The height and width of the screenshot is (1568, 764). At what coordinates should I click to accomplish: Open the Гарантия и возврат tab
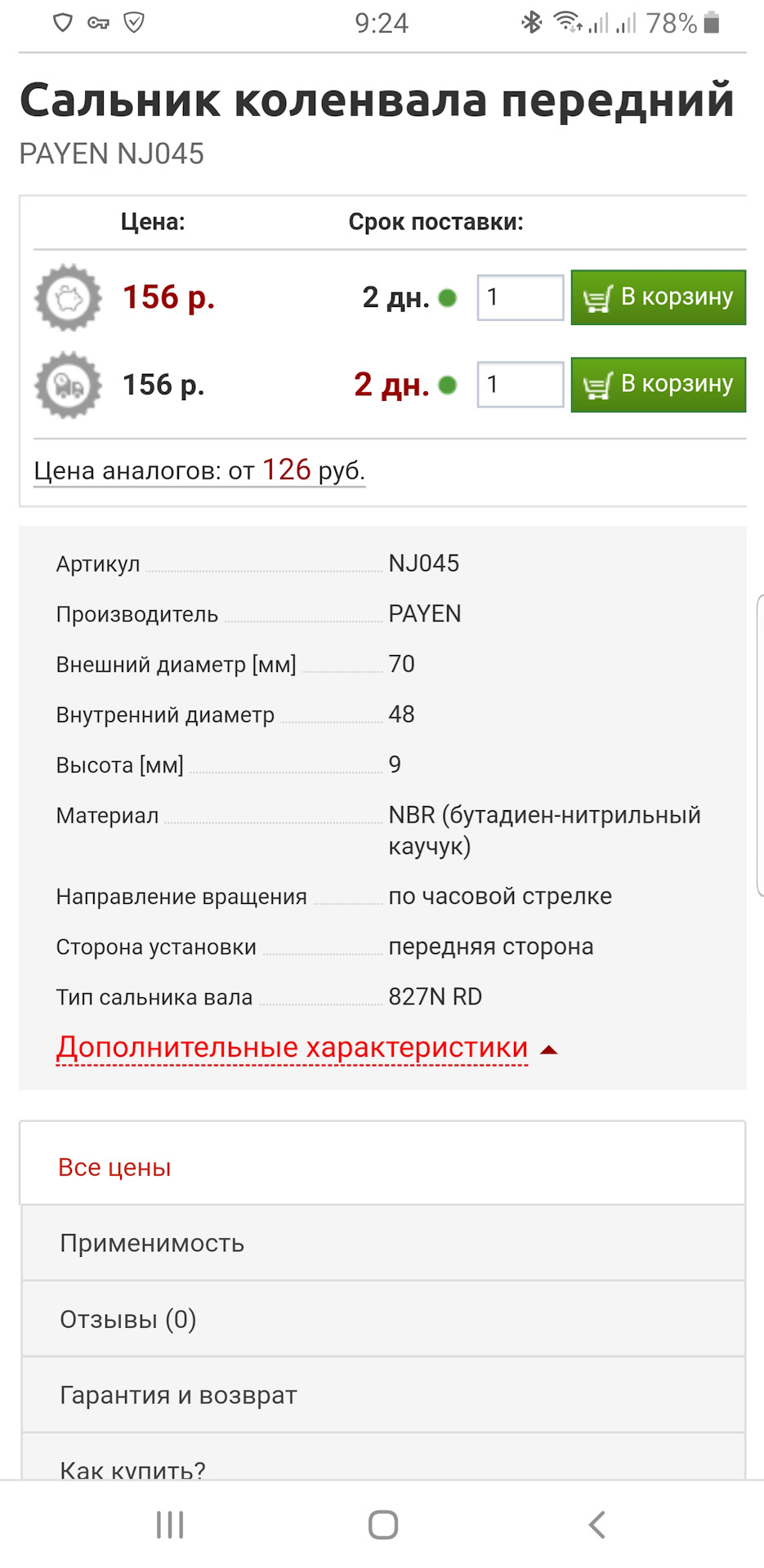[x=382, y=1395]
